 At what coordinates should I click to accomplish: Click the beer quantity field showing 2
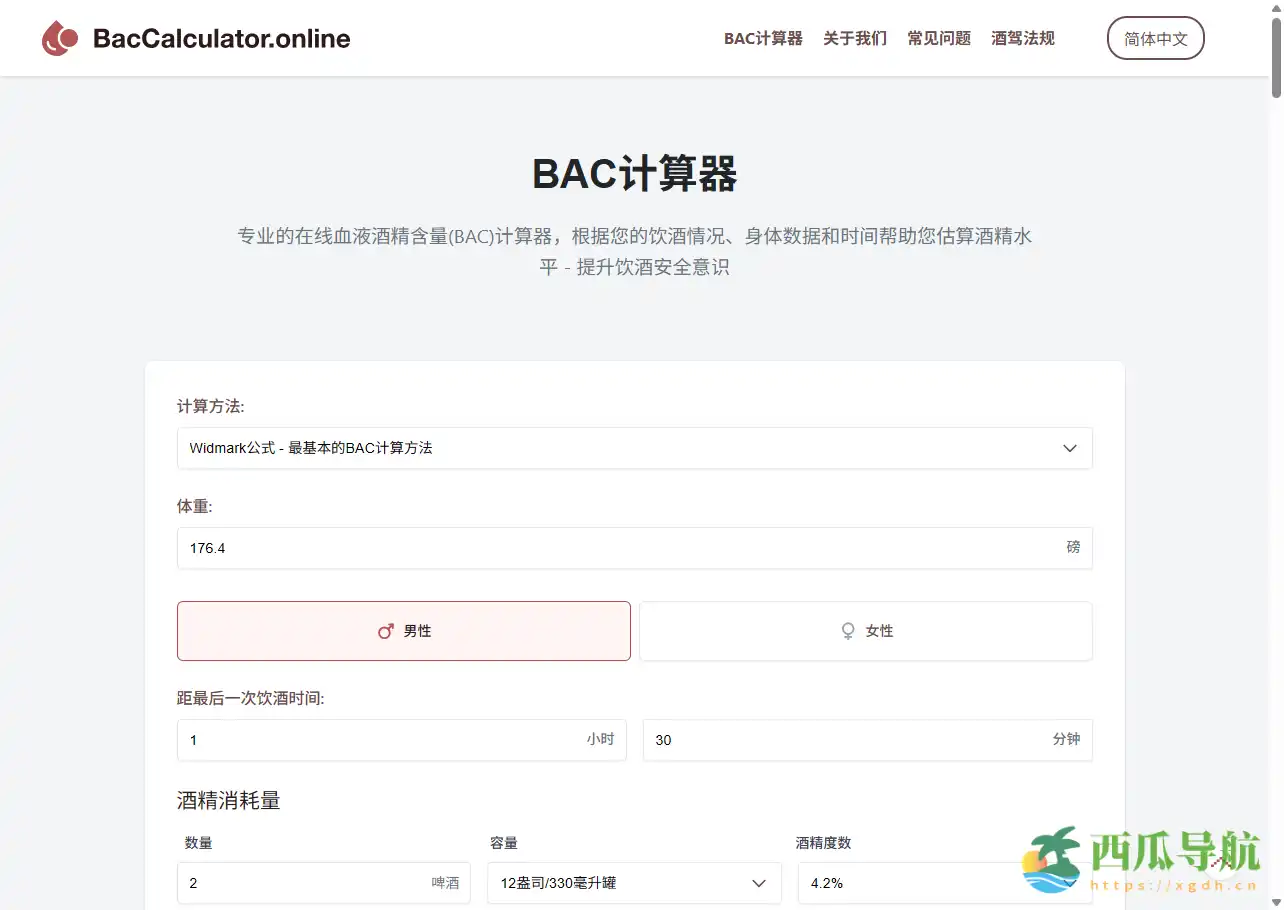point(323,883)
